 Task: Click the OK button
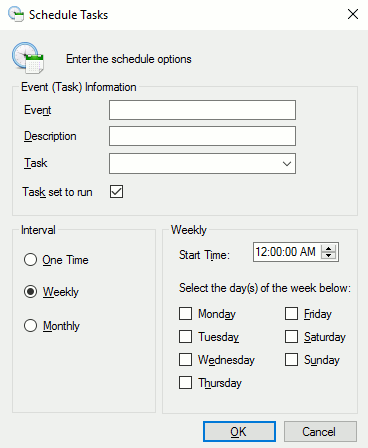point(239,432)
